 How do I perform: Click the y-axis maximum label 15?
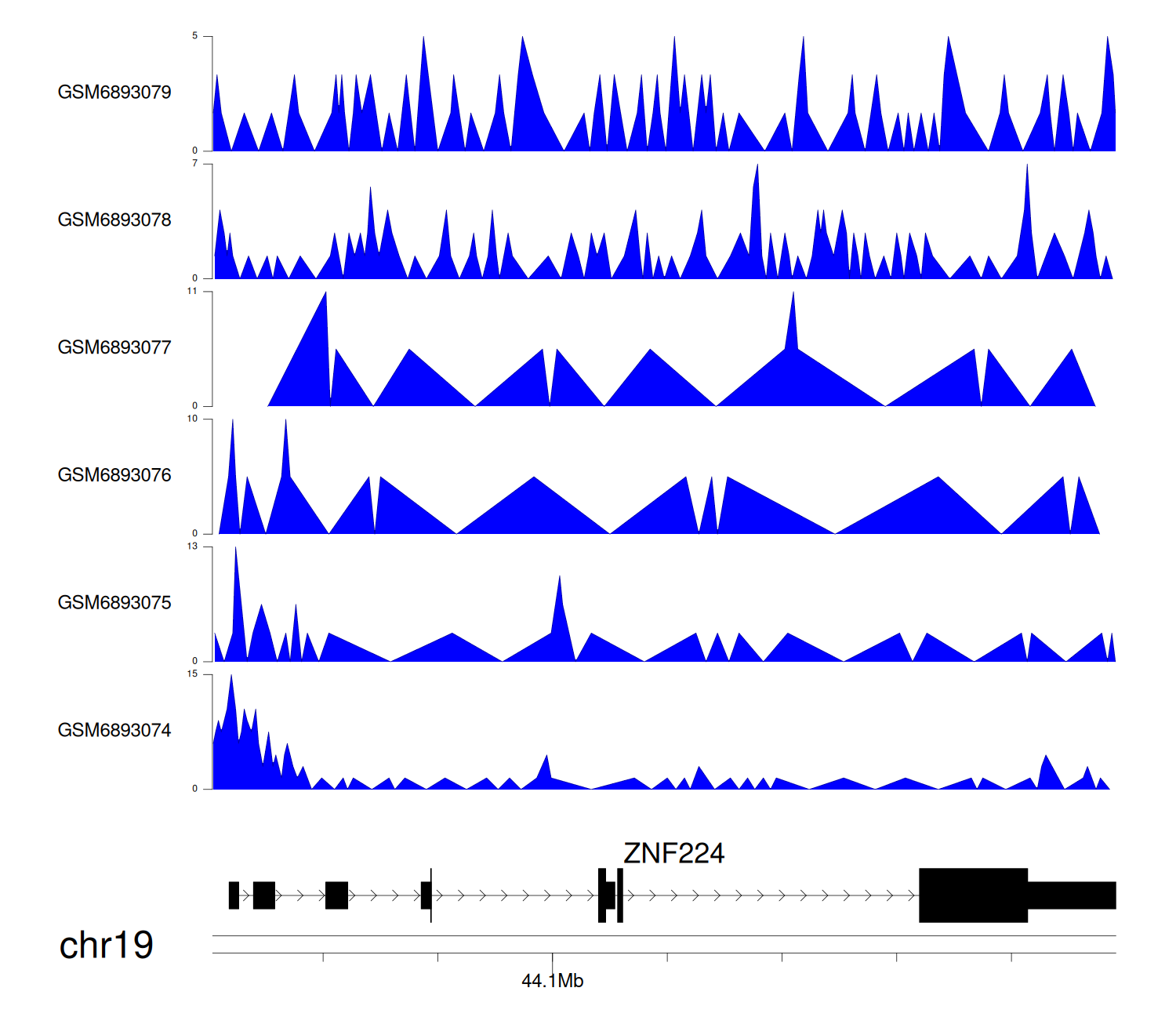(x=192, y=674)
